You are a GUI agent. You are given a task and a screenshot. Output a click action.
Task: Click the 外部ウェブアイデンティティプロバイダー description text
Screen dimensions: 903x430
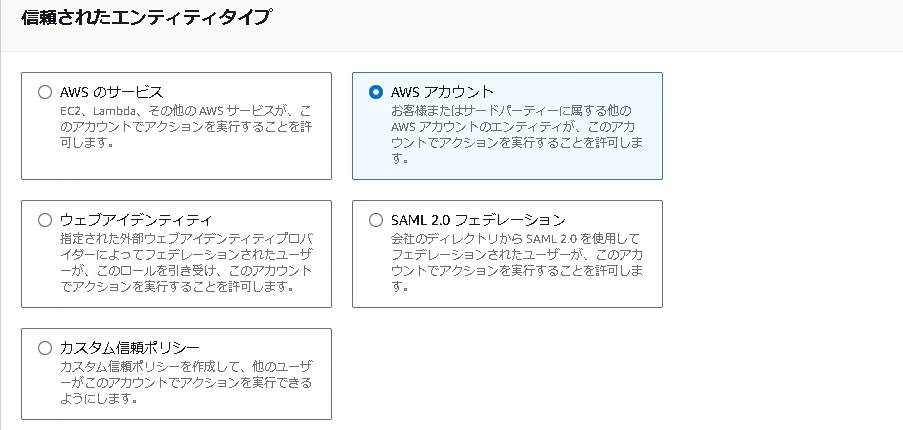point(186,262)
